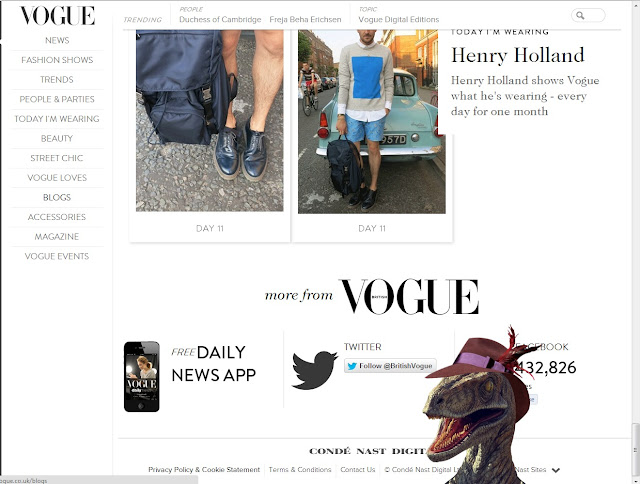Click the large Twitter bird icon

(315, 370)
